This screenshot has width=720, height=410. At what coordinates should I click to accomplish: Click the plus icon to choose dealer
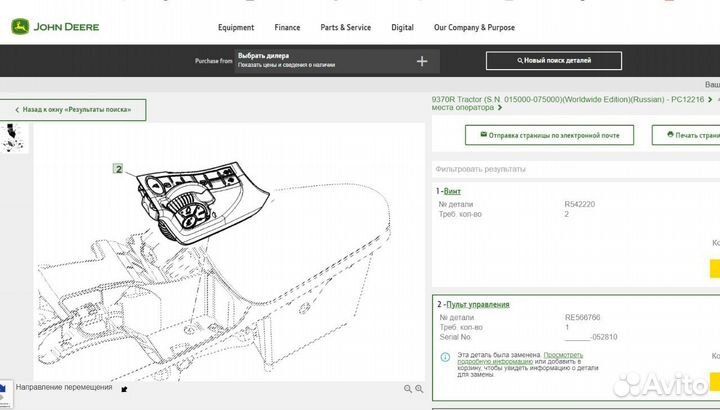[x=422, y=61]
